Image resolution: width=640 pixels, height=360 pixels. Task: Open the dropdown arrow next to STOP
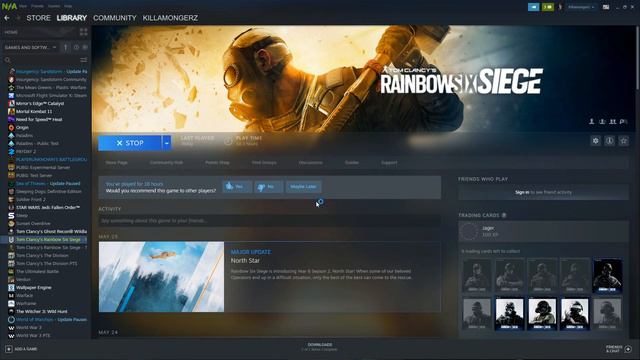pyautogui.click(x=167, y=143)
